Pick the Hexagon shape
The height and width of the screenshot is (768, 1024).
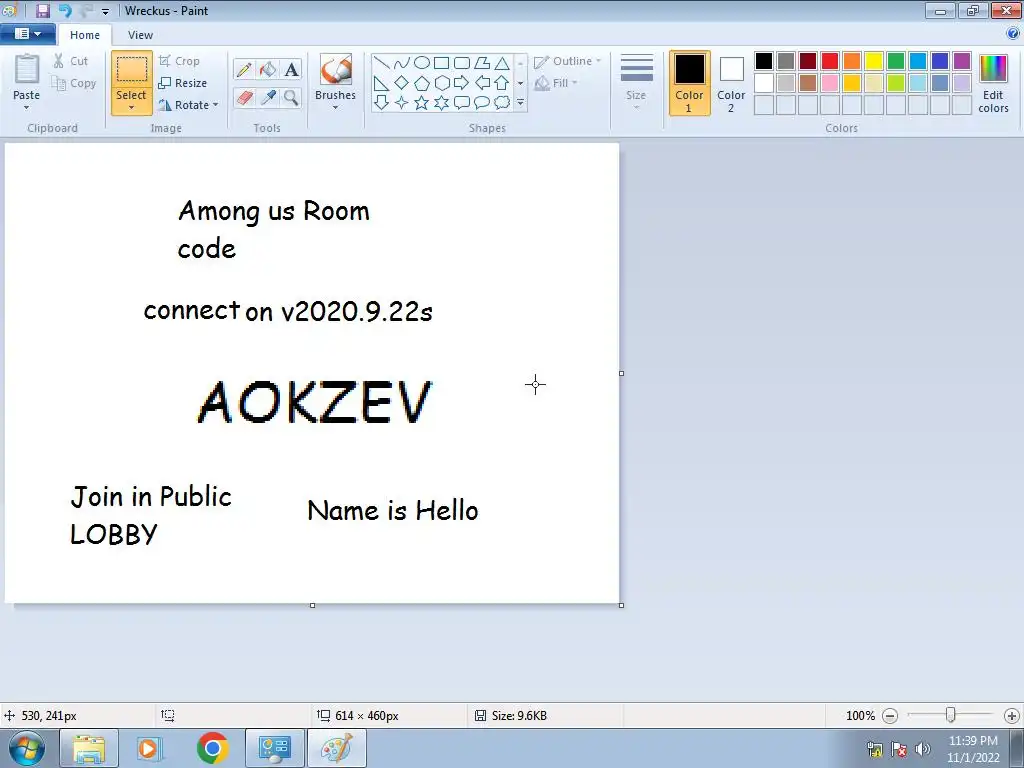(x=442, y=83)
